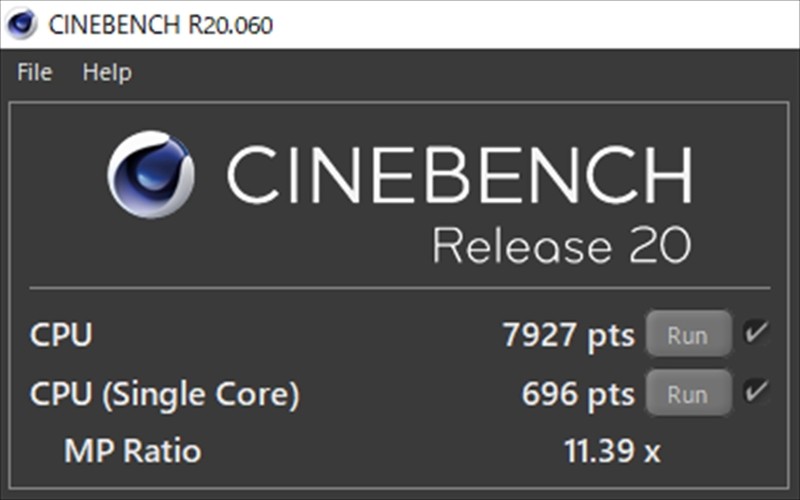Click the 11.39 x ratio value
Viewport: 800px width, 500px height.
612,451
